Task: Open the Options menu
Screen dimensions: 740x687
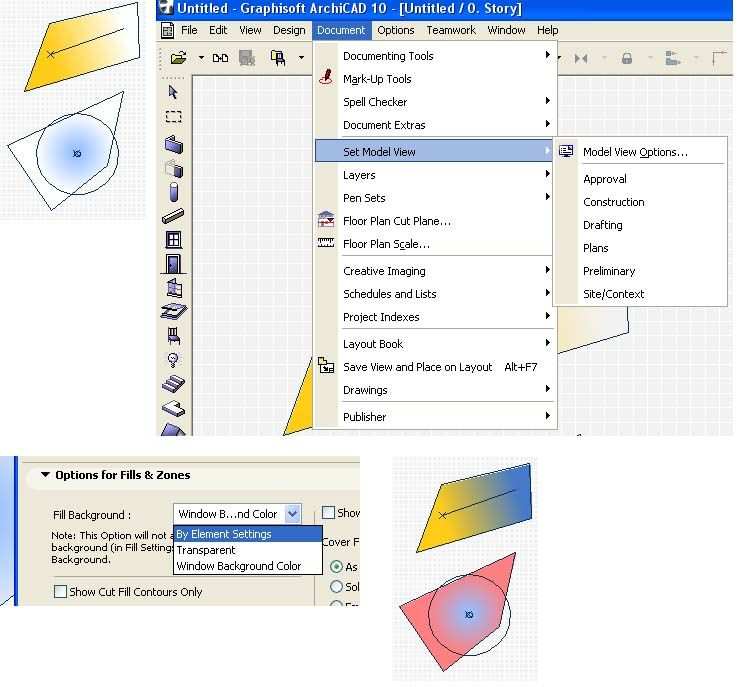Action: 395,31
